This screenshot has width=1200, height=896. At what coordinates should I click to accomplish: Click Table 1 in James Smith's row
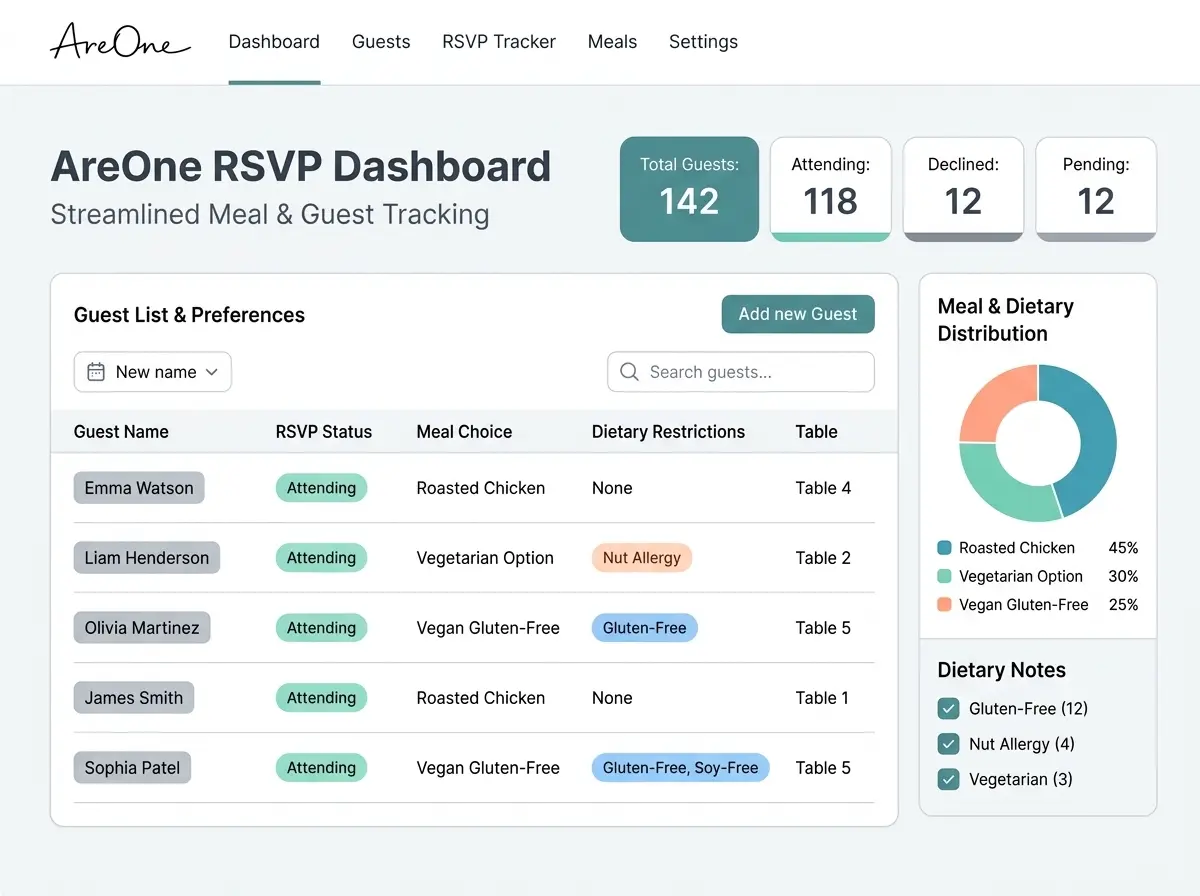tap(823, 698)
